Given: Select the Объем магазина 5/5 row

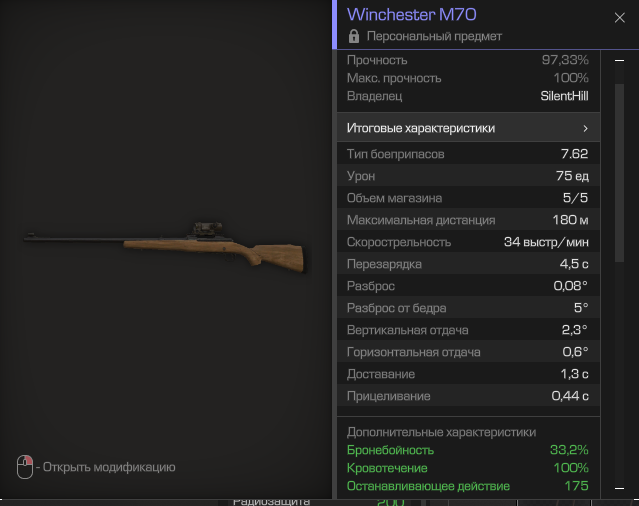Looking at the screenshot, I should click(x=469, y=198).
